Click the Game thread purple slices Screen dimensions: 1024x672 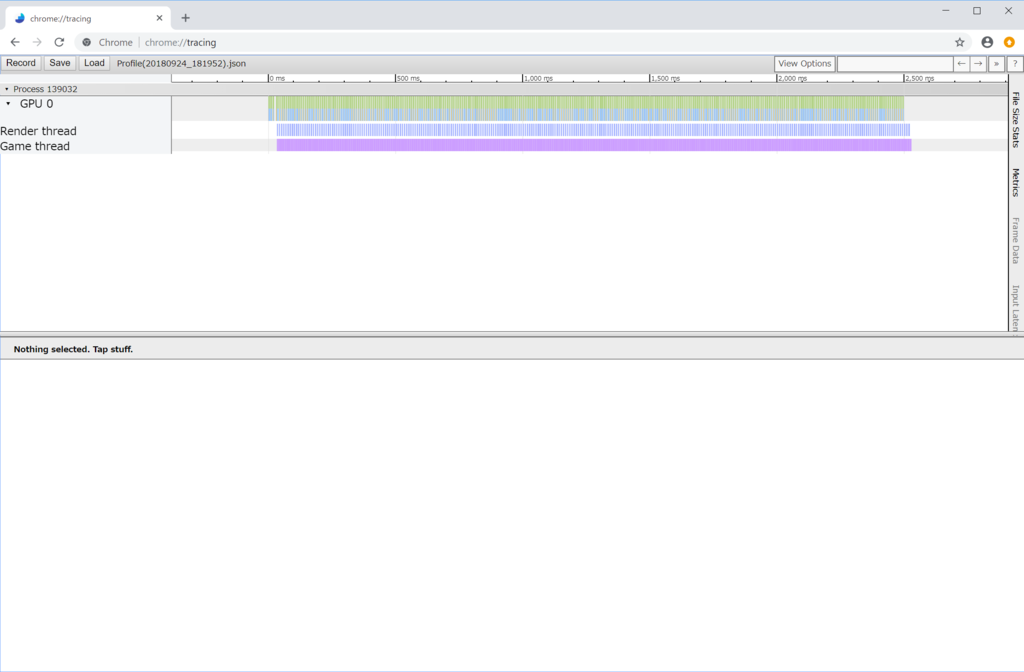[594, 145]
